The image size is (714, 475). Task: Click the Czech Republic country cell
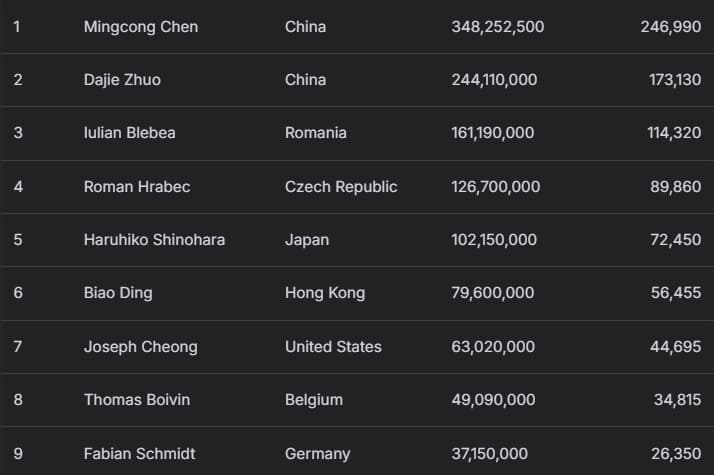click(x=341, y=187)
